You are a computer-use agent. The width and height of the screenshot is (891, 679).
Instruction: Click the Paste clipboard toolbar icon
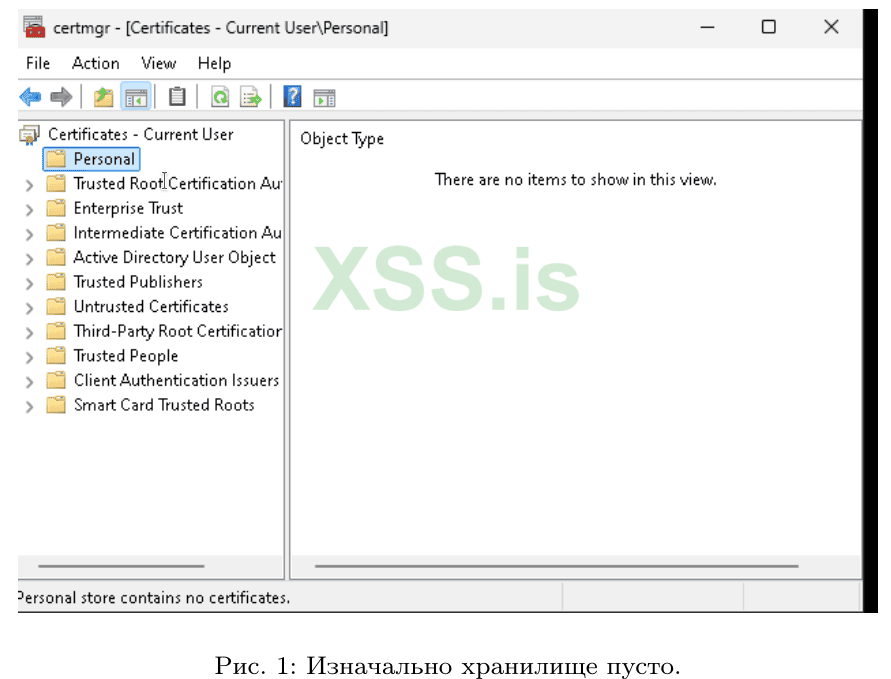tap(177, 97)
